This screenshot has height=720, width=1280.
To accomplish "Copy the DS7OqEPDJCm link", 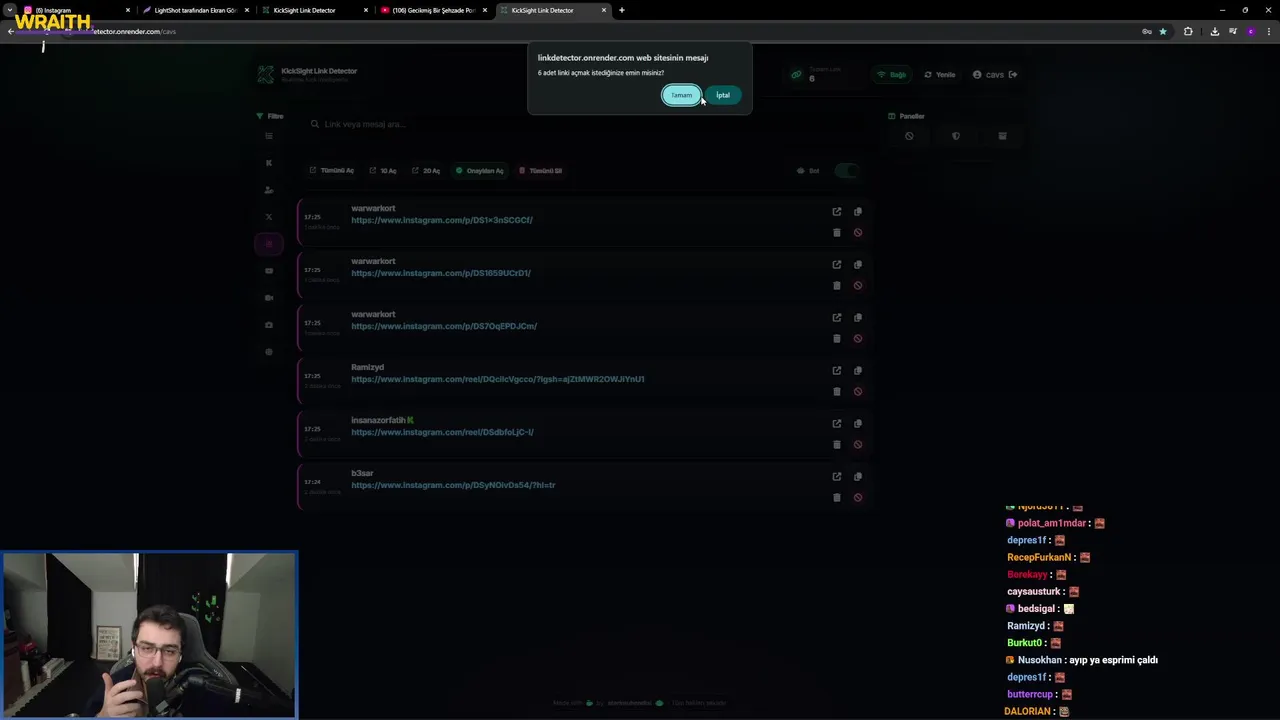I will tap(858, 318).
